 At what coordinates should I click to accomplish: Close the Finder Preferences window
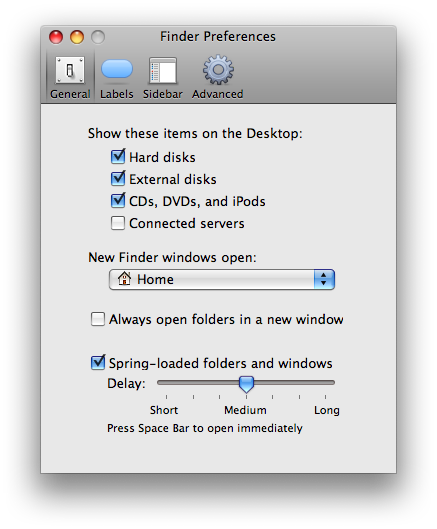pyautogui.click(x=56, y=37)
